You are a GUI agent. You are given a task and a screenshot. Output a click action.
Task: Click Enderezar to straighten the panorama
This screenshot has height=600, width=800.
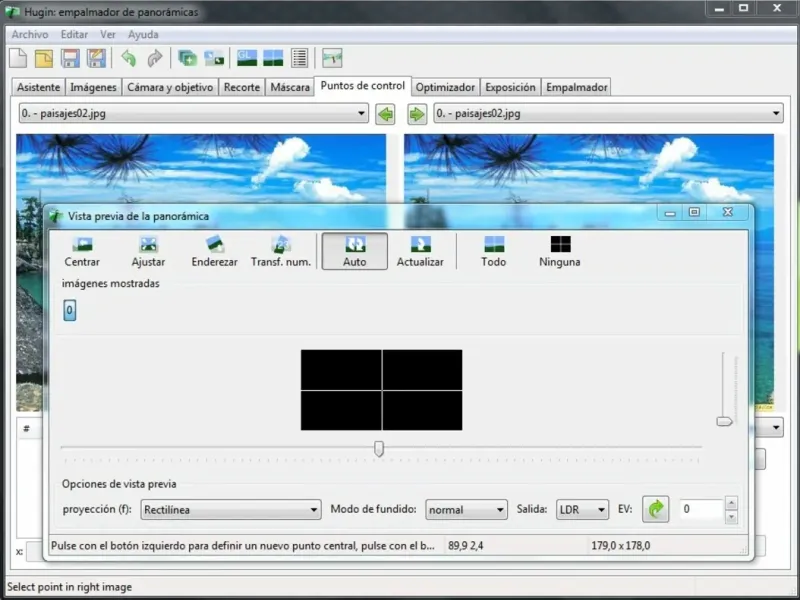click(x=214, y=252)
